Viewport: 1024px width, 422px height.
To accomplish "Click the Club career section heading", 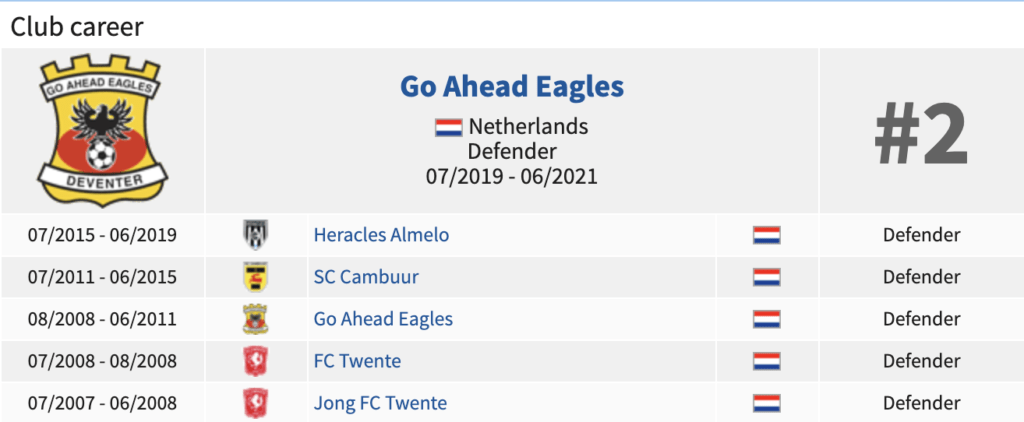I will [77, 27].
